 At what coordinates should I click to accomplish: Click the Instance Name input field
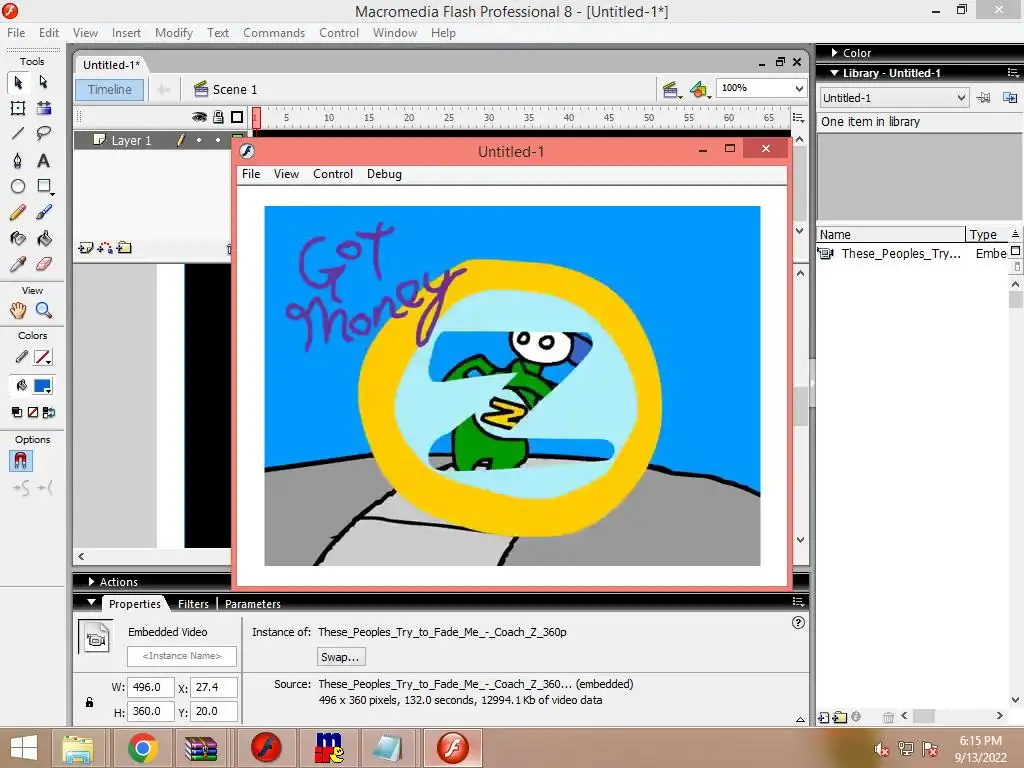(182, 656)
